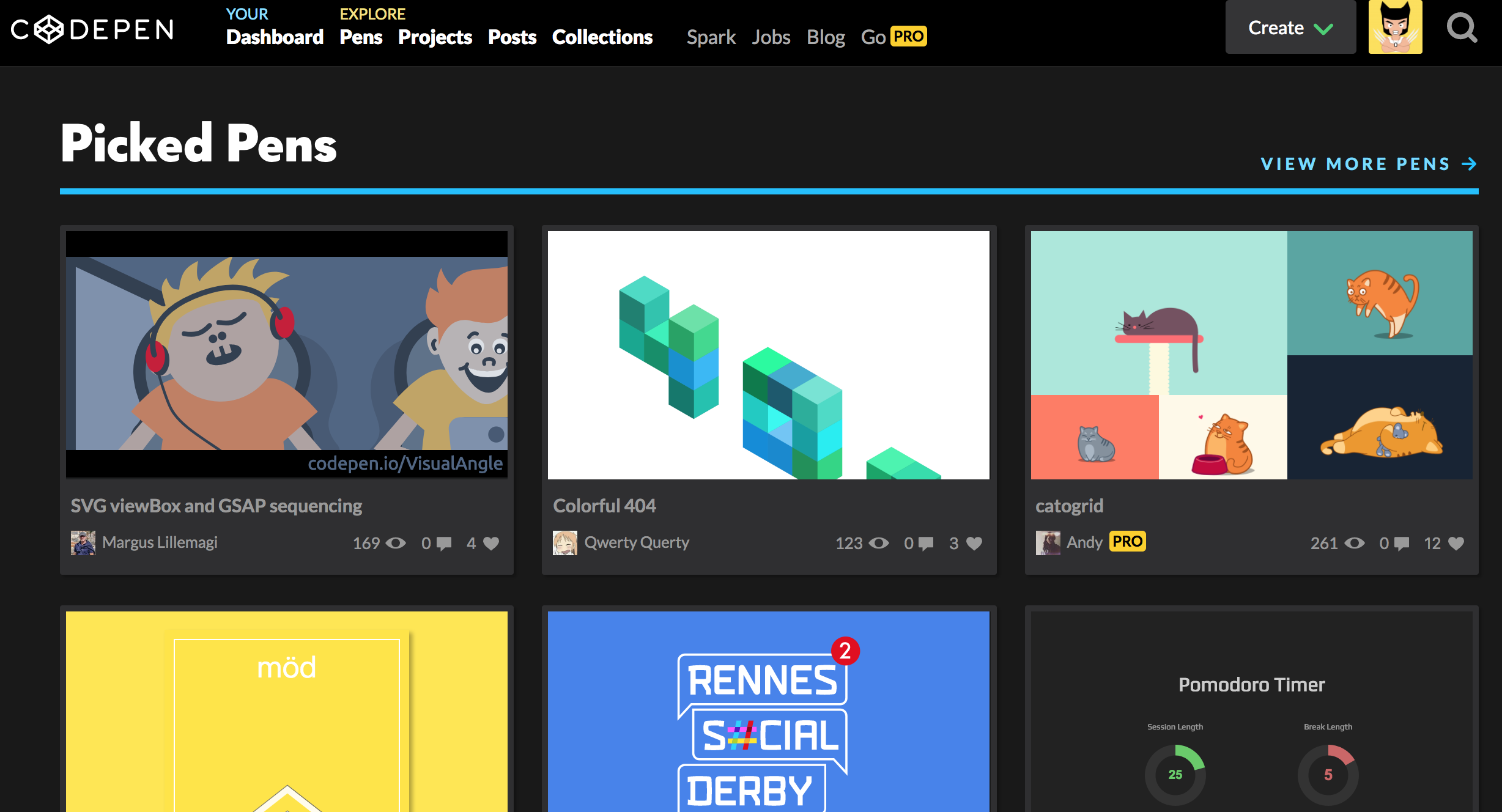Click heart icon on catogrid pen

coord(1456,544)
